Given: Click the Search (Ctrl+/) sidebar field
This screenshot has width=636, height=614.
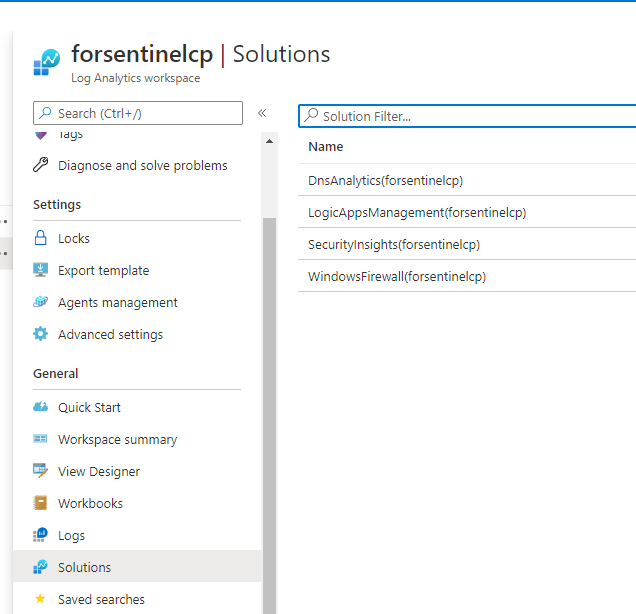Looking at the screenshot, I should 138,113.
